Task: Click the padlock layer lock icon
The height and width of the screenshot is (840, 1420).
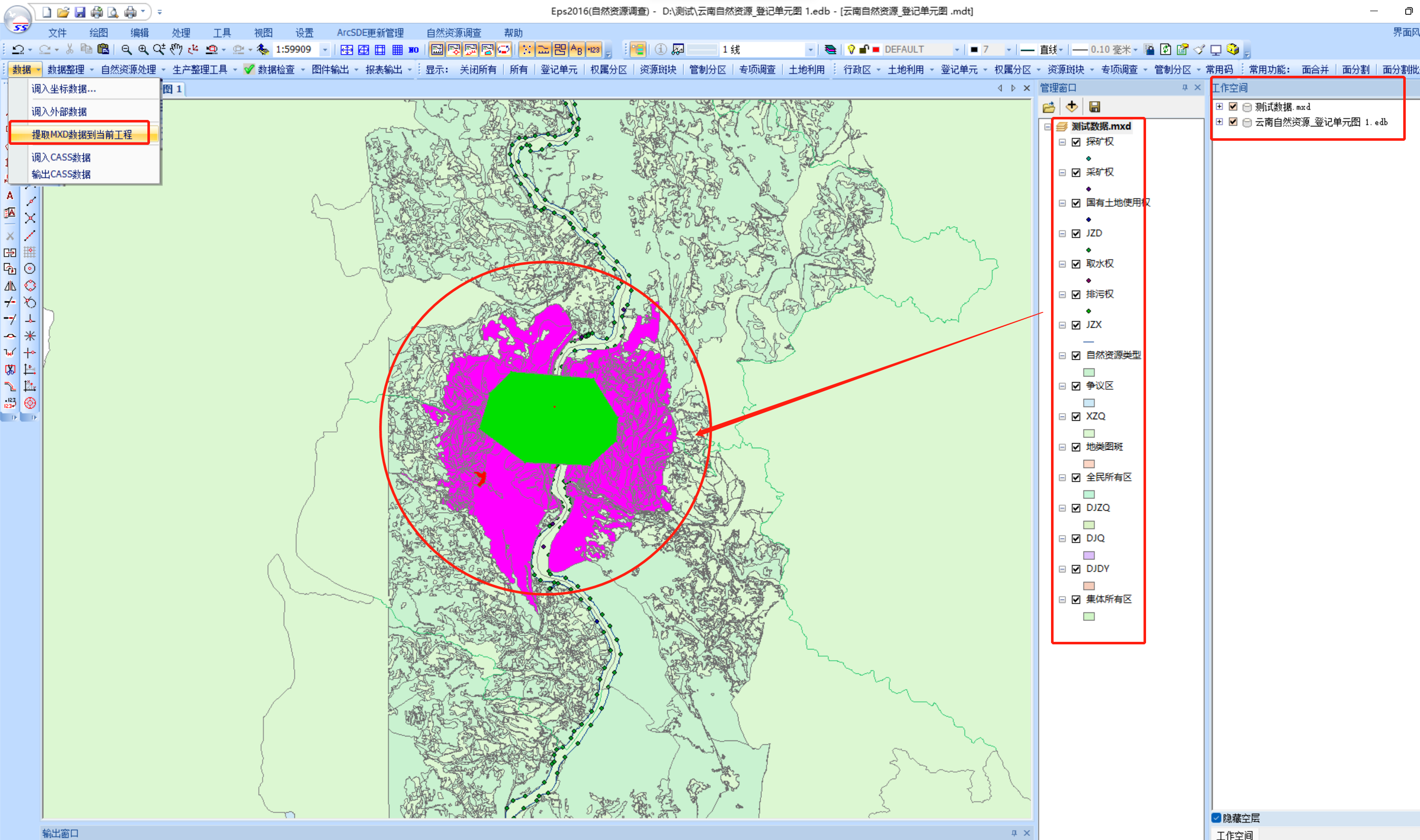Action: pos(864,50)
